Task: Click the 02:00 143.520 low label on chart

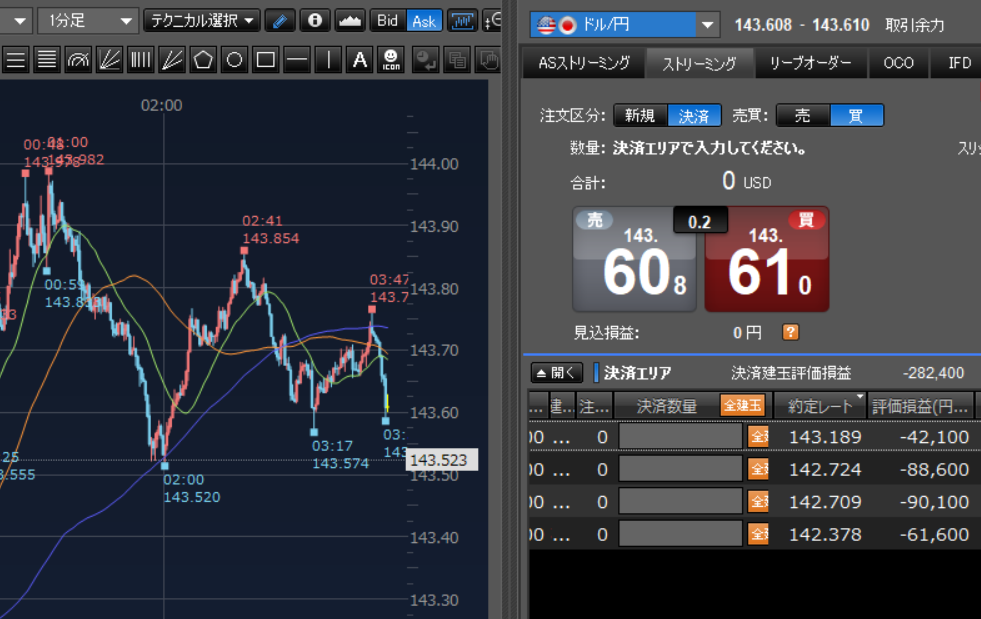Action: click(x=192, y=489)
